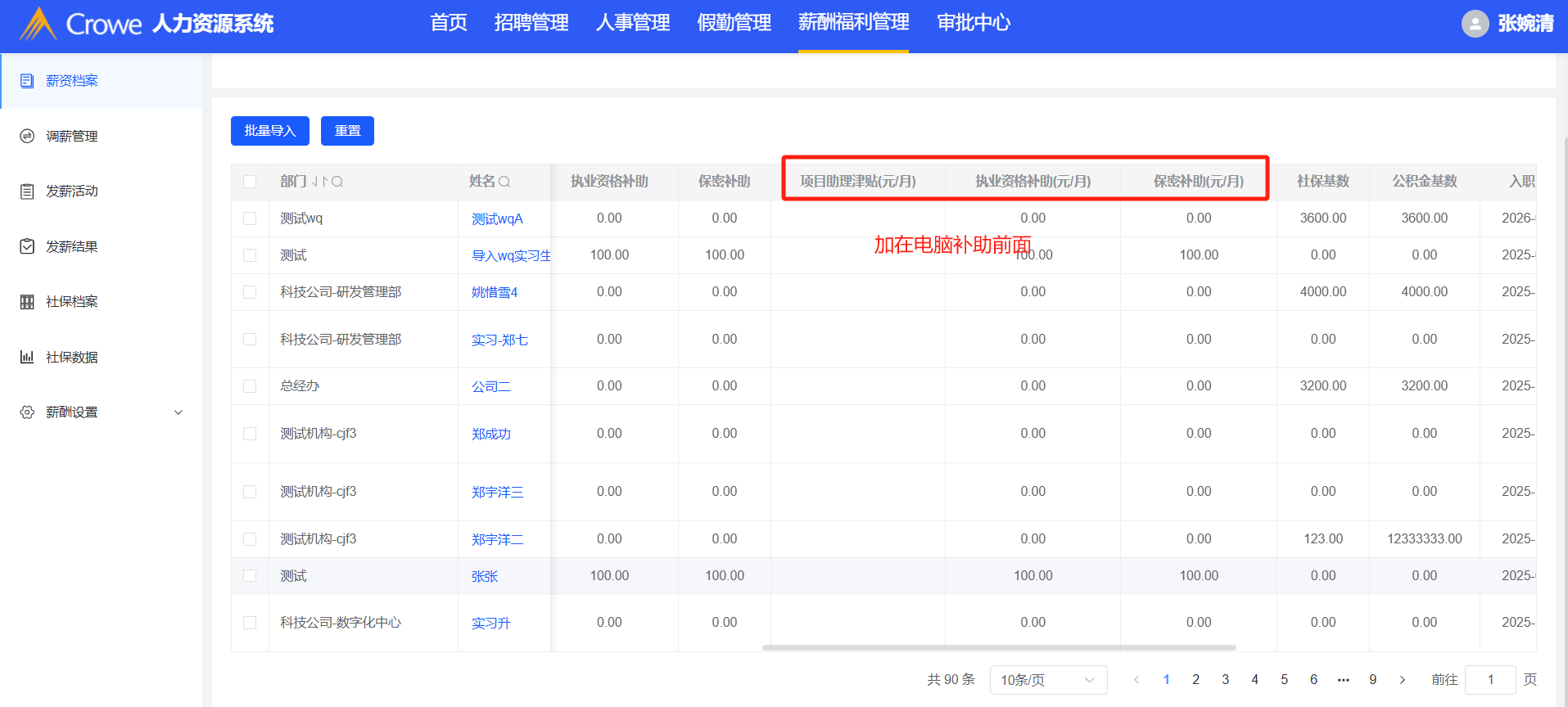Image resolution: width=1568 pixels, height=707 pixels.
Task: Check the row checkbox for 测试wq
Action: pyautogui.click(x=250, y=218)
